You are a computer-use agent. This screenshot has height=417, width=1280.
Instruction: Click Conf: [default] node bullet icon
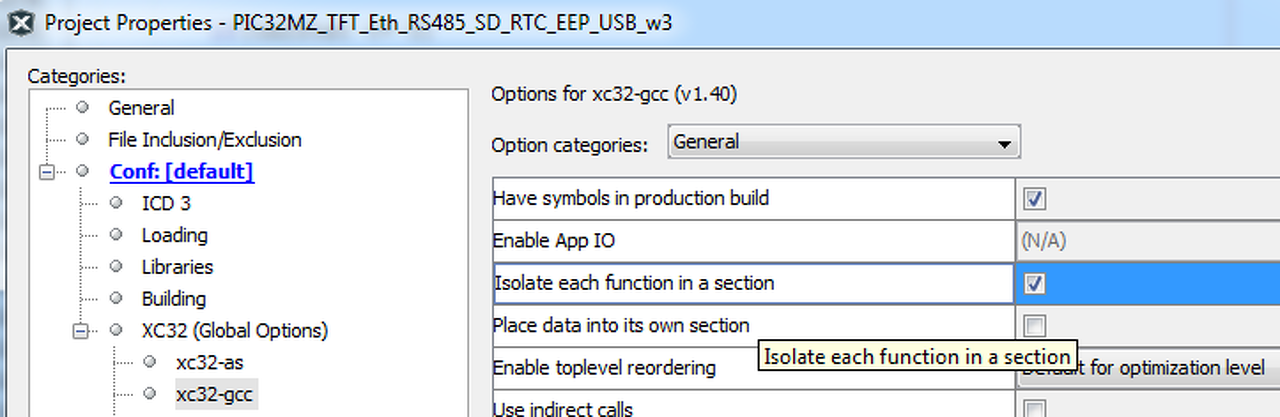[82, 171]
